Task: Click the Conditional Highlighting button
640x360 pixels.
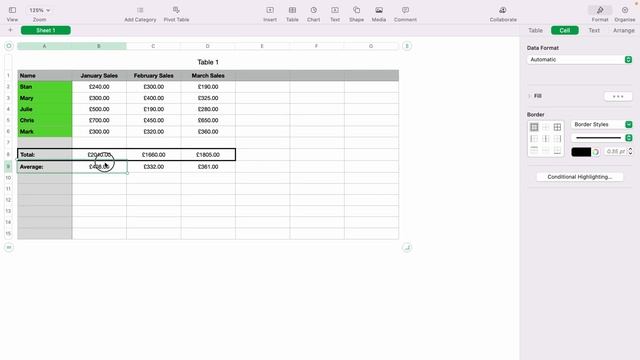Action: (x=580, y=177)
